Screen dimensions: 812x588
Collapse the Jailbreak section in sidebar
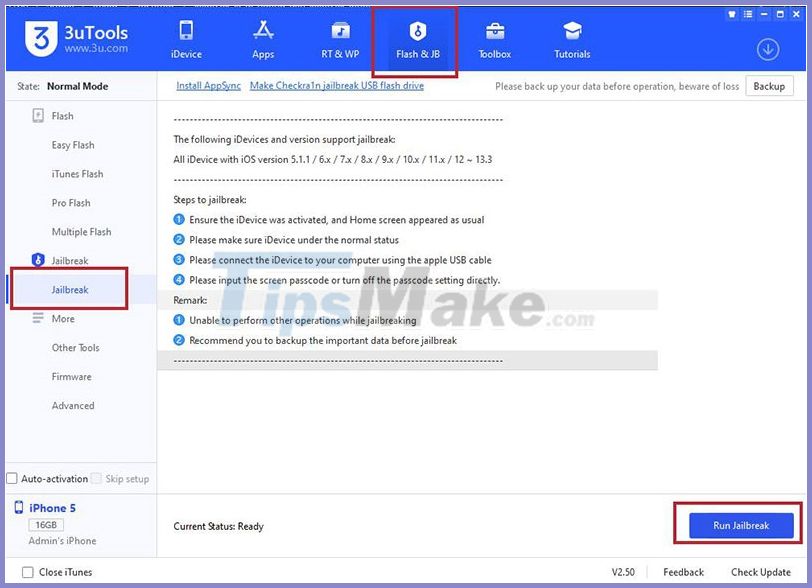[69, 260]
